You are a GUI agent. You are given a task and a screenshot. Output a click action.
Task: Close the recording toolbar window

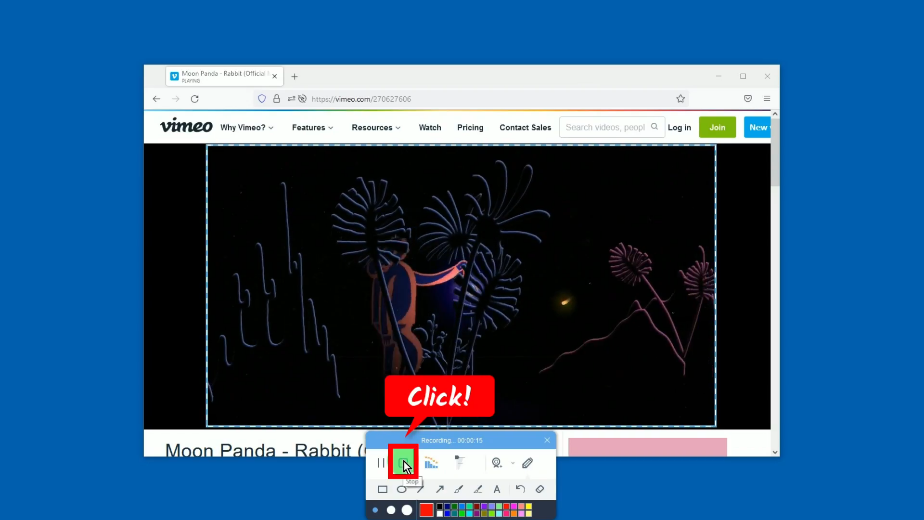(547, 440)
